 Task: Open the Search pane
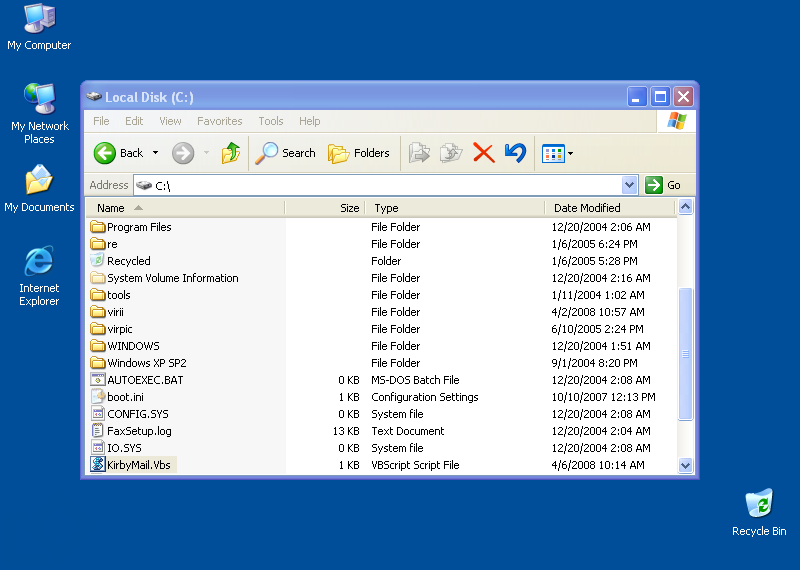tap(286, 153)
